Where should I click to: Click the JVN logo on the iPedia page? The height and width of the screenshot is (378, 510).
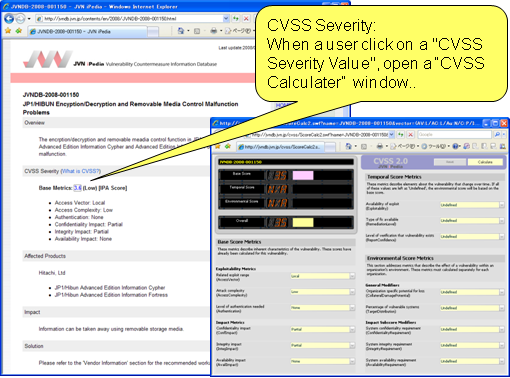point(48,59)
